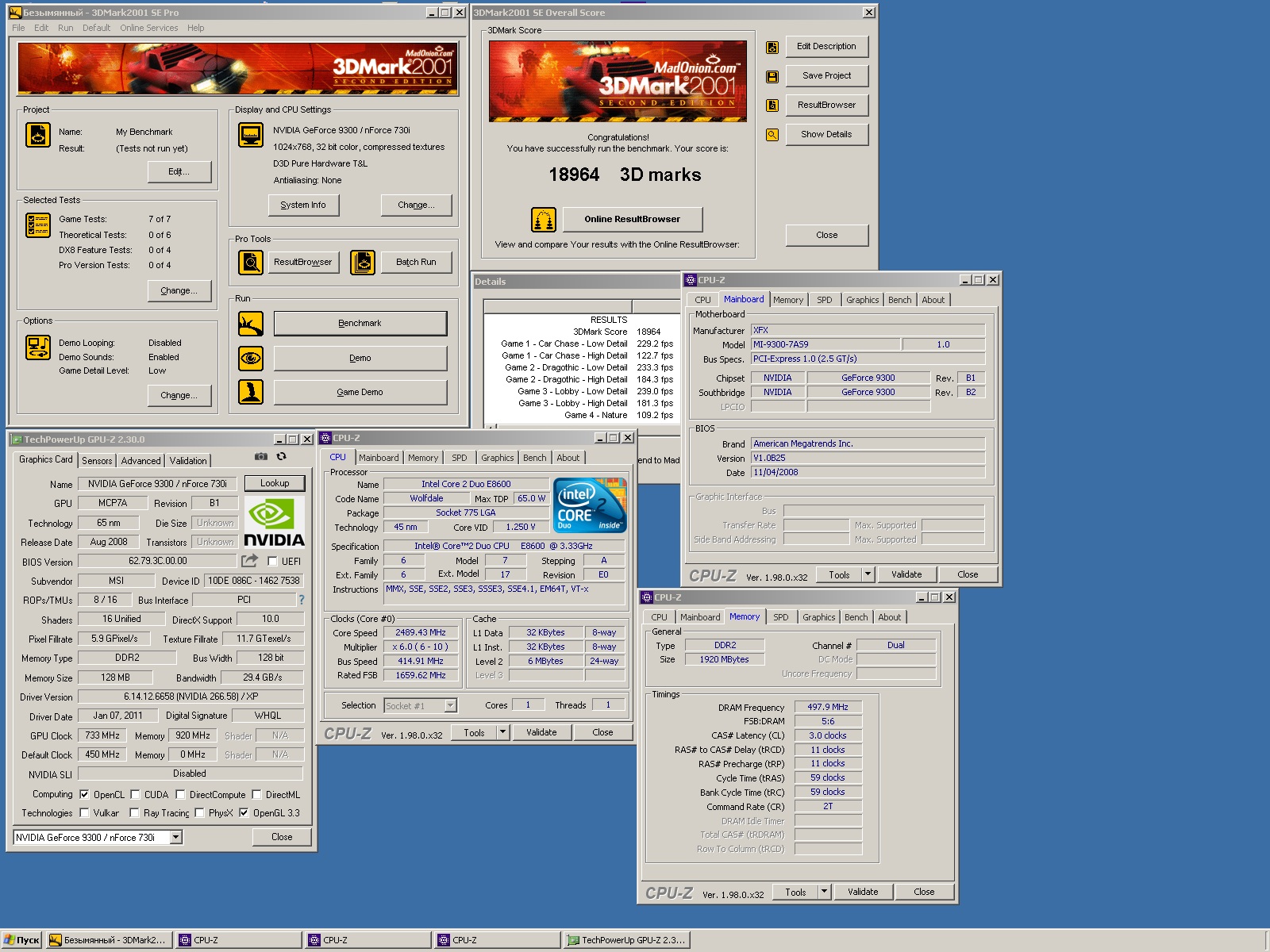Open the File menu in 3DMark2001

[x=18, y=28]
